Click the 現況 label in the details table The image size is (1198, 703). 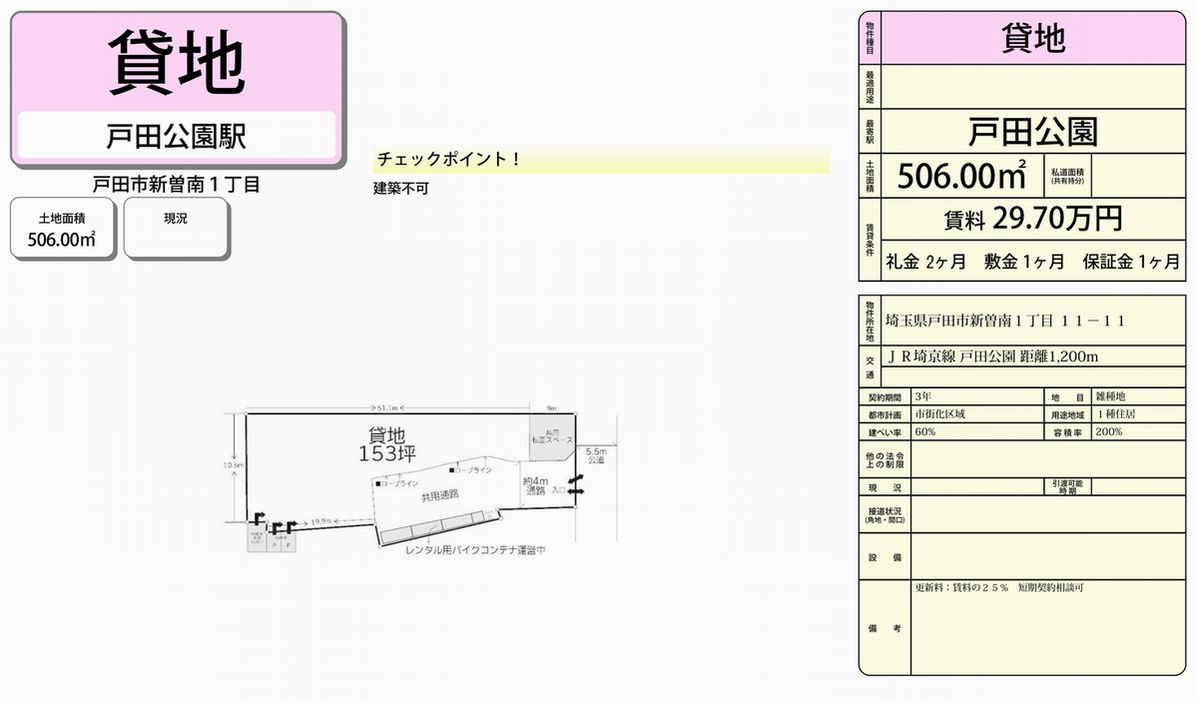[885, 488]
